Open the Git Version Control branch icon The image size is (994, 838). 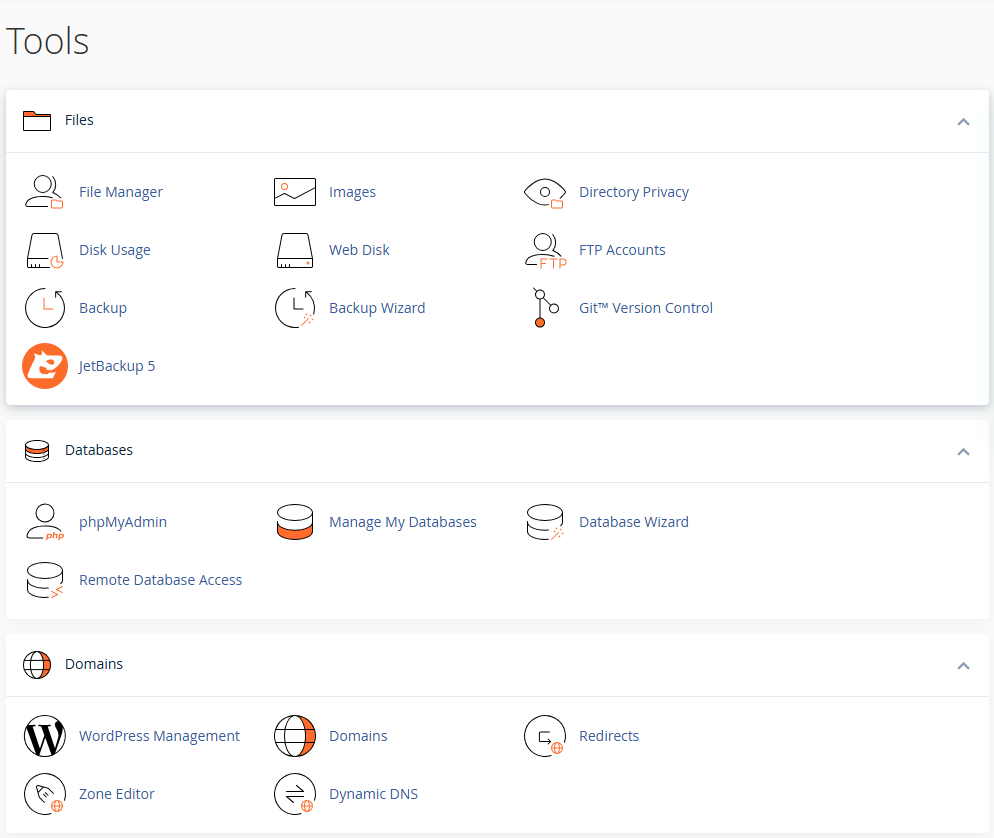pyautogui.click(x=545, y=308)
